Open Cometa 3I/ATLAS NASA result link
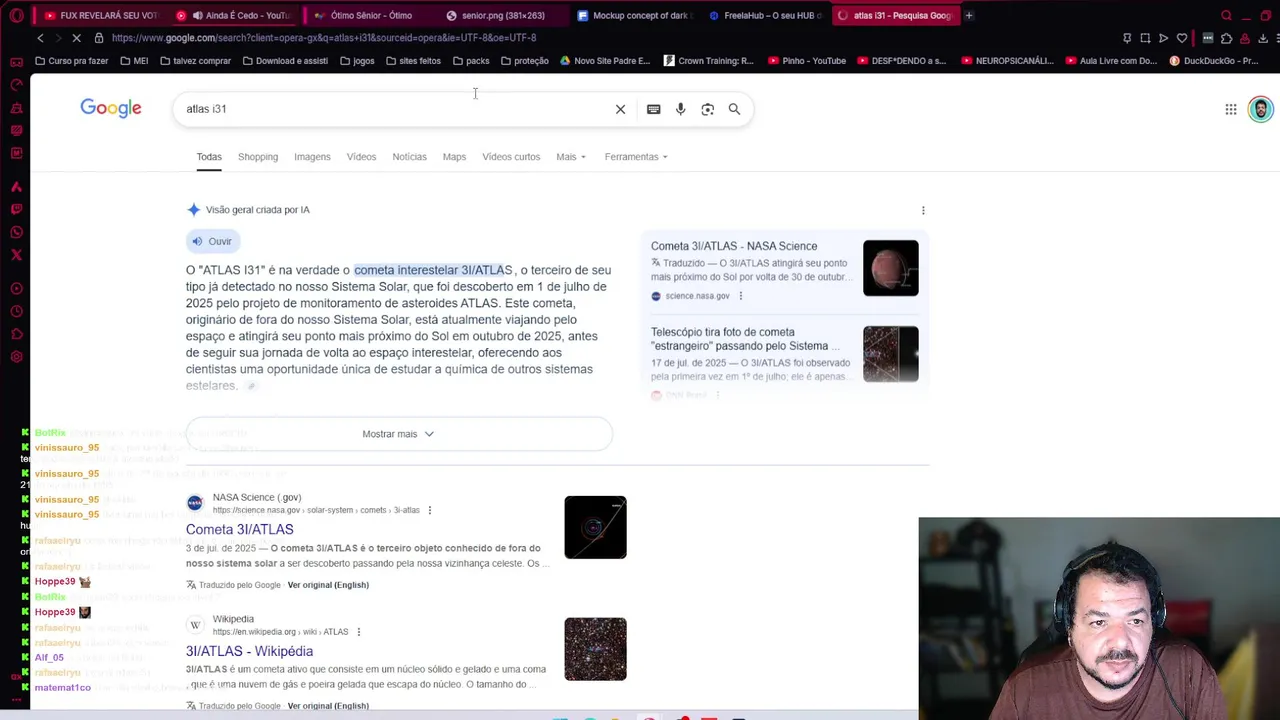 click(x=239, y=529)
